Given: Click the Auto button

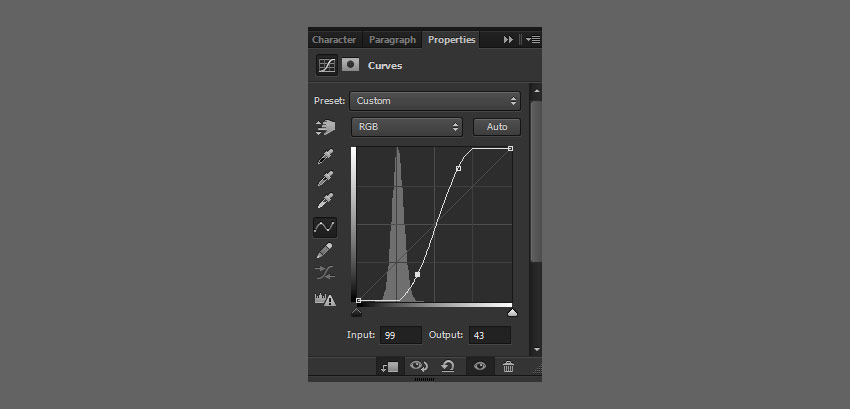Looking at the screenshot, I should (497, 127).
